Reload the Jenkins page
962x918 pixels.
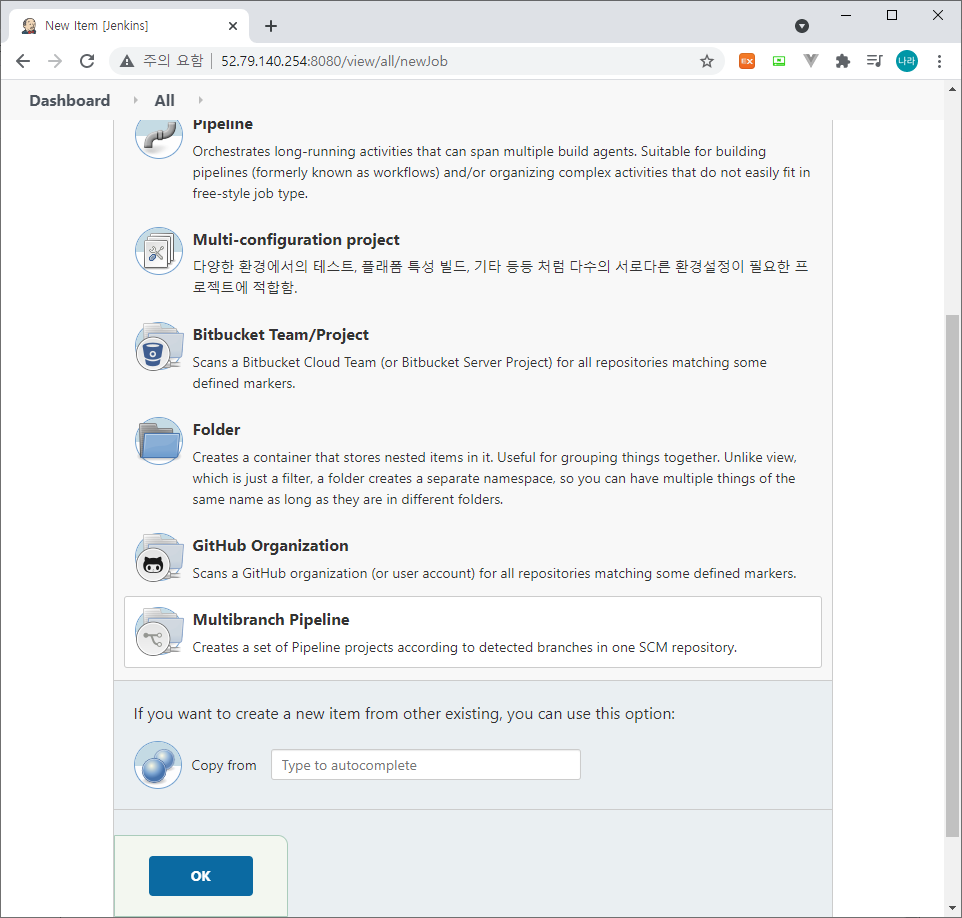pos(87,61)
